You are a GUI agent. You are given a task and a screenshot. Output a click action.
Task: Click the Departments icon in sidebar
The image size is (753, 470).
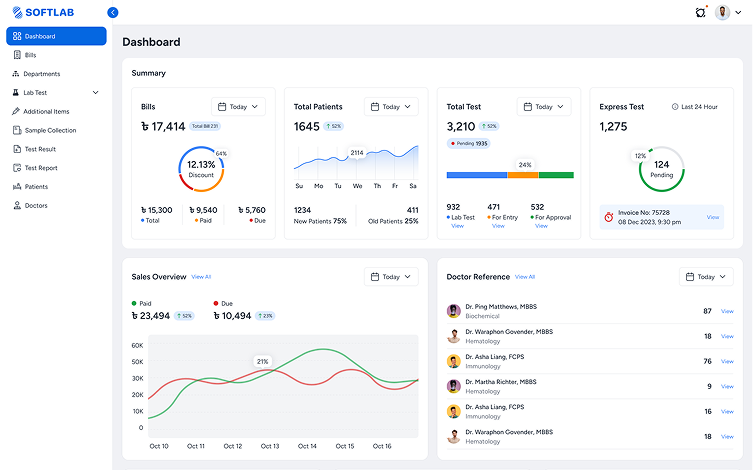click(x=16, y=73)
